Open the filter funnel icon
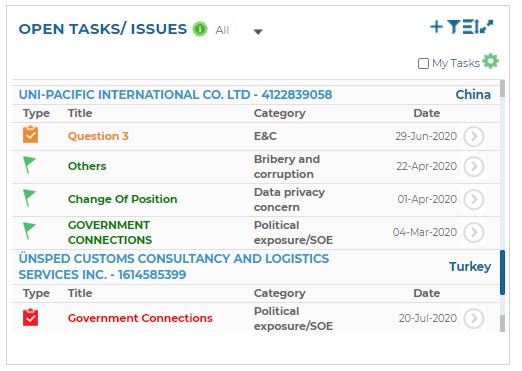 [x=453, y=27]
